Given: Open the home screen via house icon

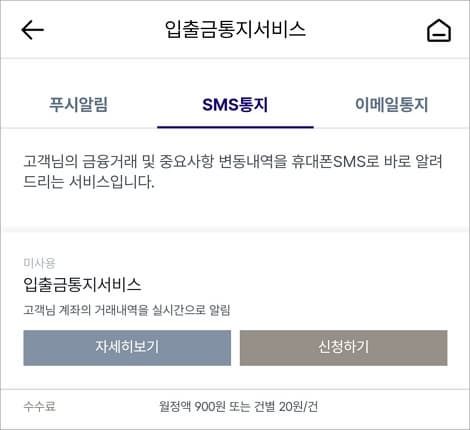Looking at the screenshot, I should (x=439, y=31).
